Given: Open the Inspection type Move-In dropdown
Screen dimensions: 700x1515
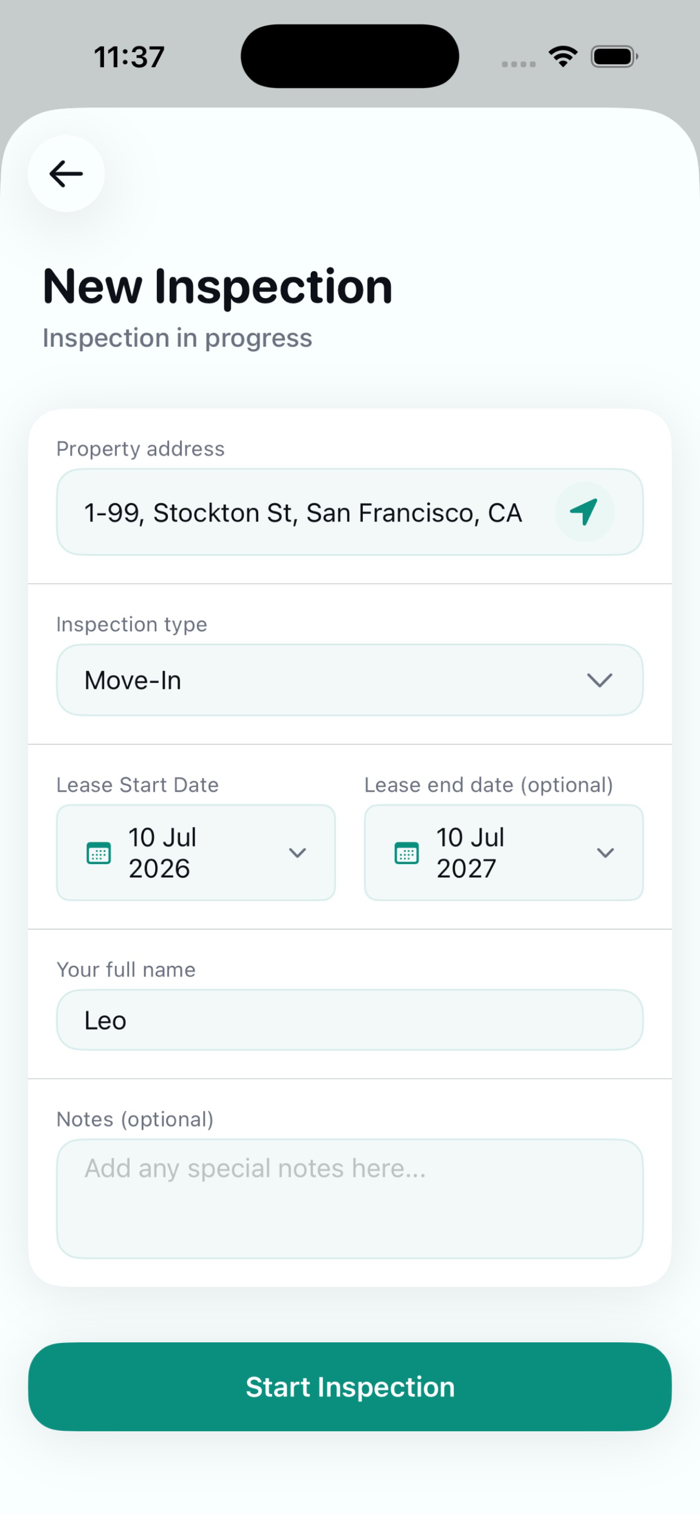Looking at the screenshot, I should (x=350, y=680).
